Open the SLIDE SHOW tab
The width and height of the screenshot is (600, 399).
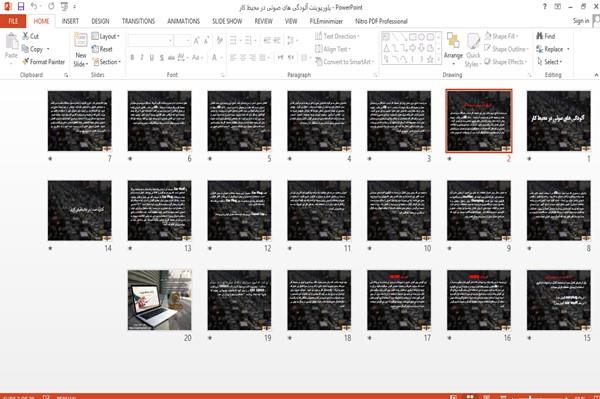(x=227, y=21)
